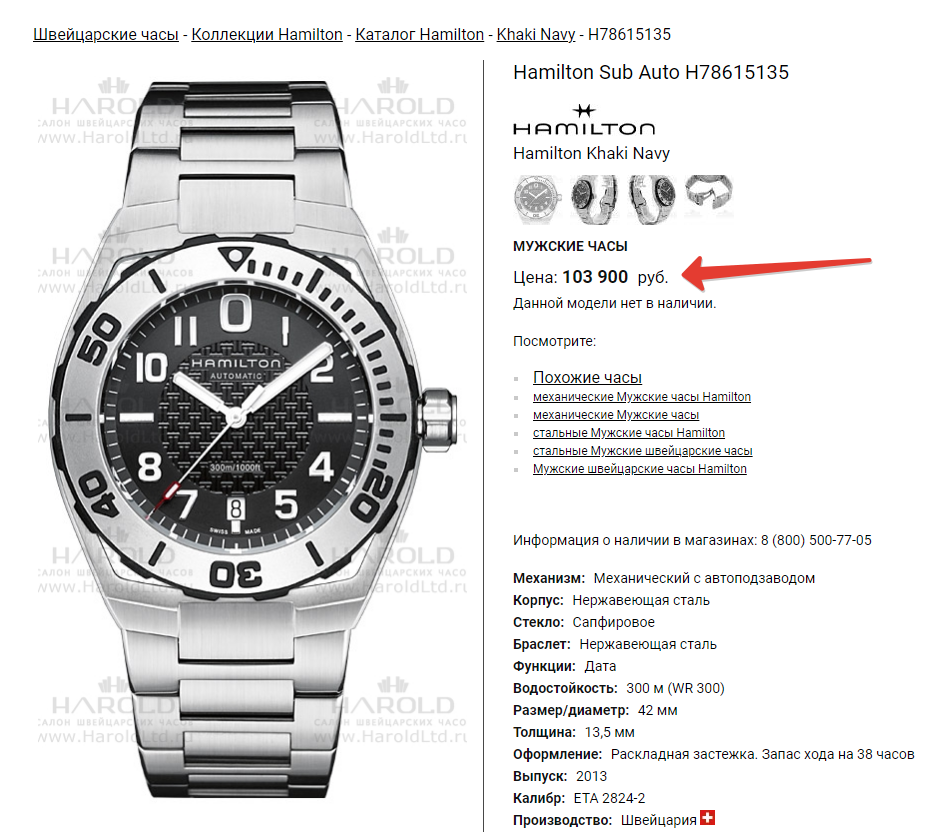Go to Коллекции Hamilton breadcrumb

[x=267, y=34]
